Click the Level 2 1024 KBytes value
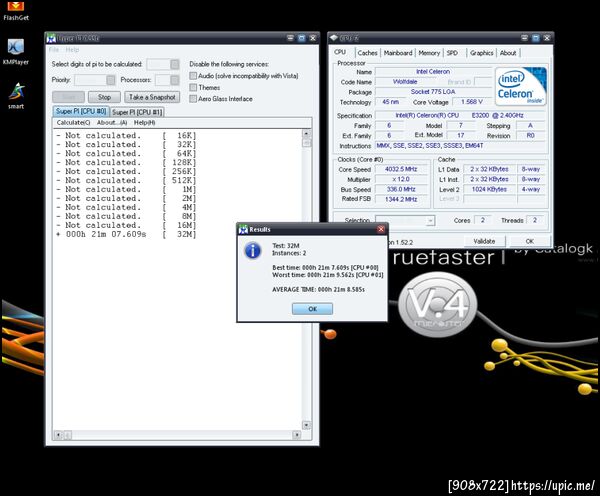600x496 pixels. coord(489,189)
